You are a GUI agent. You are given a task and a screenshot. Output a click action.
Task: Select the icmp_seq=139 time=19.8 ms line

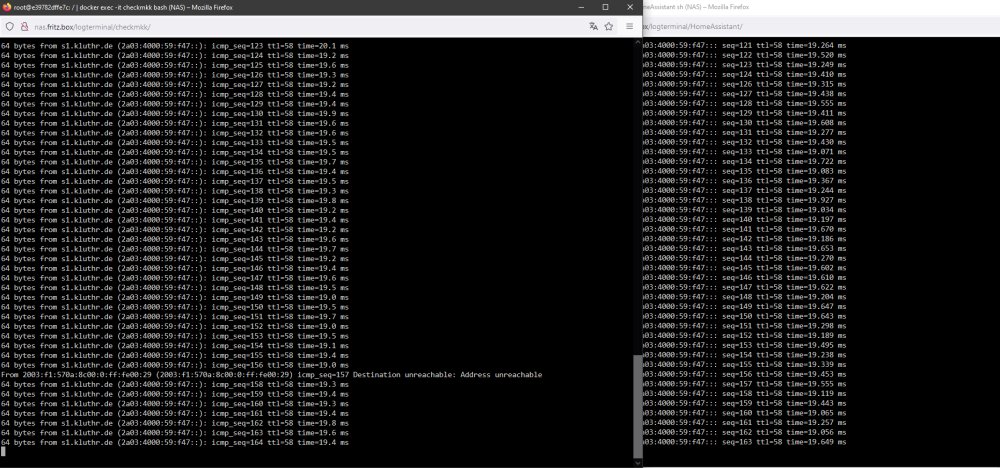point(175,201)
